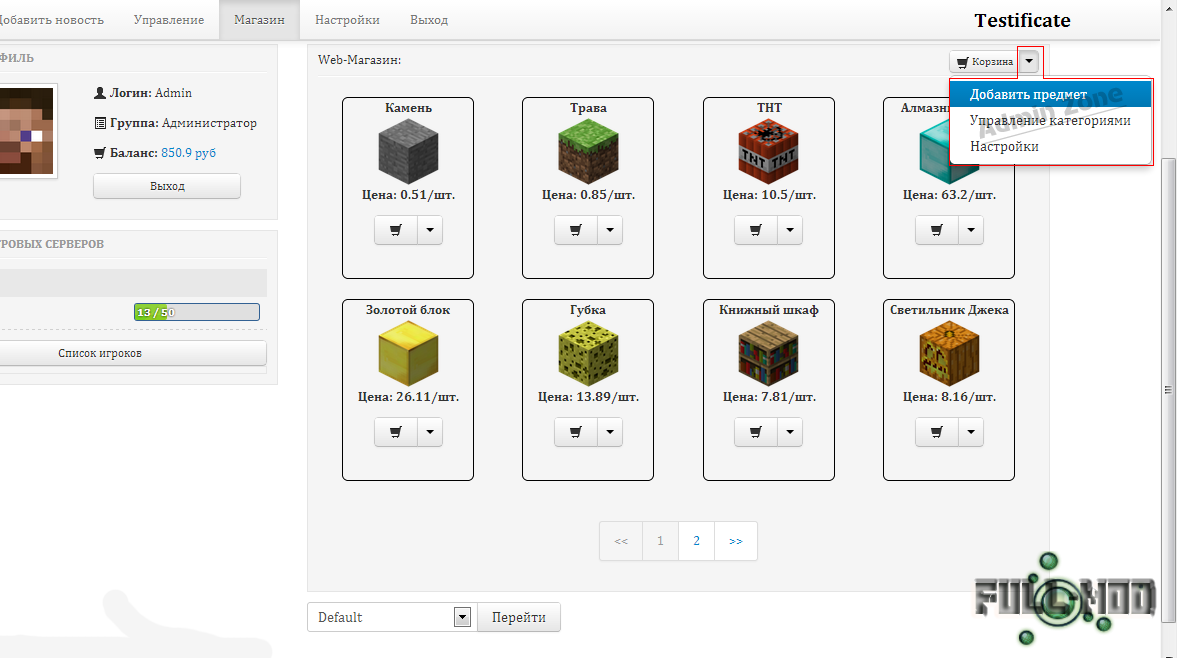Click the Цена: 13.89/шт. price text
The height and width of the screenshot is (658, 1177).
pyautogui.click(x=588, y=397)
